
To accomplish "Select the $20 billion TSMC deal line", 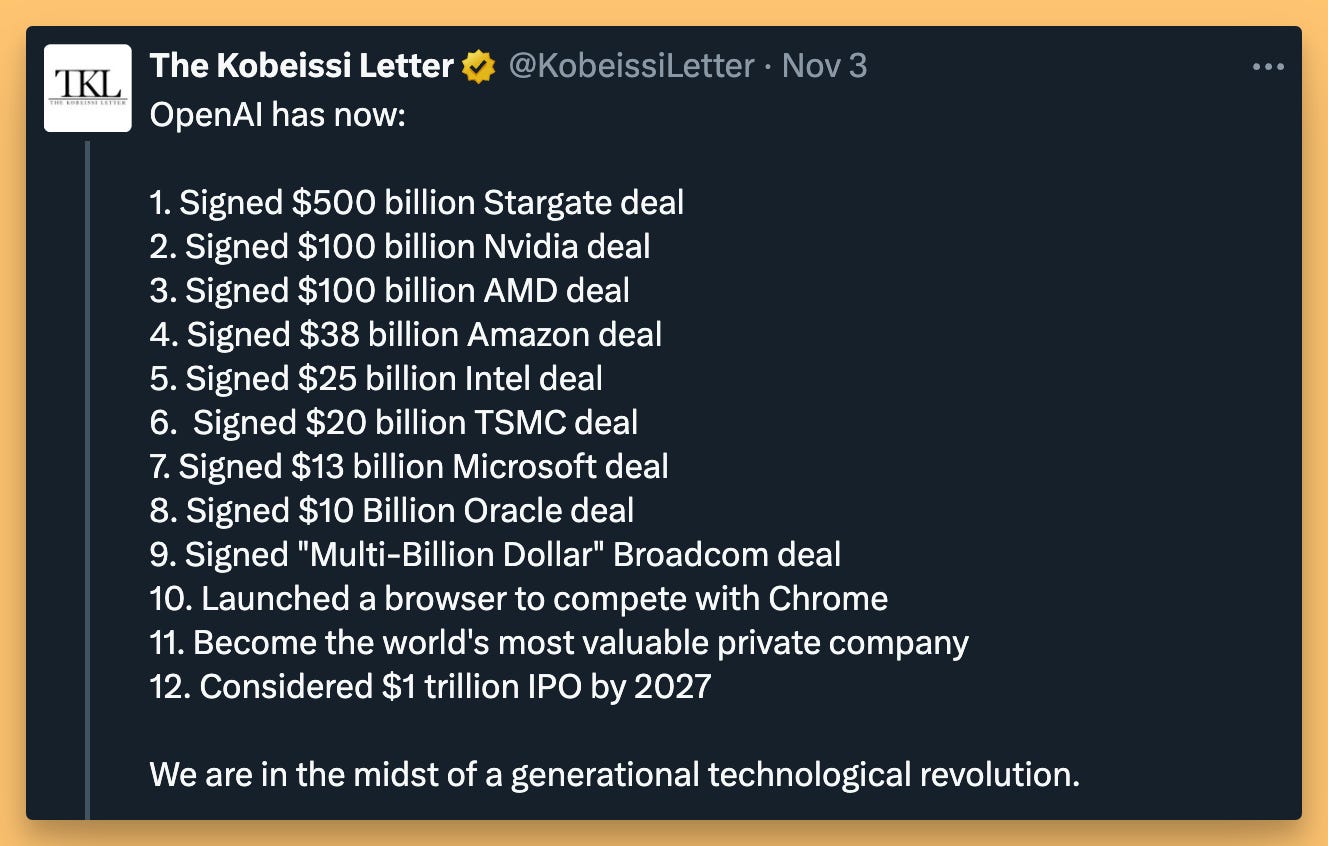I will pyautogui.click(x=394, y=423).
